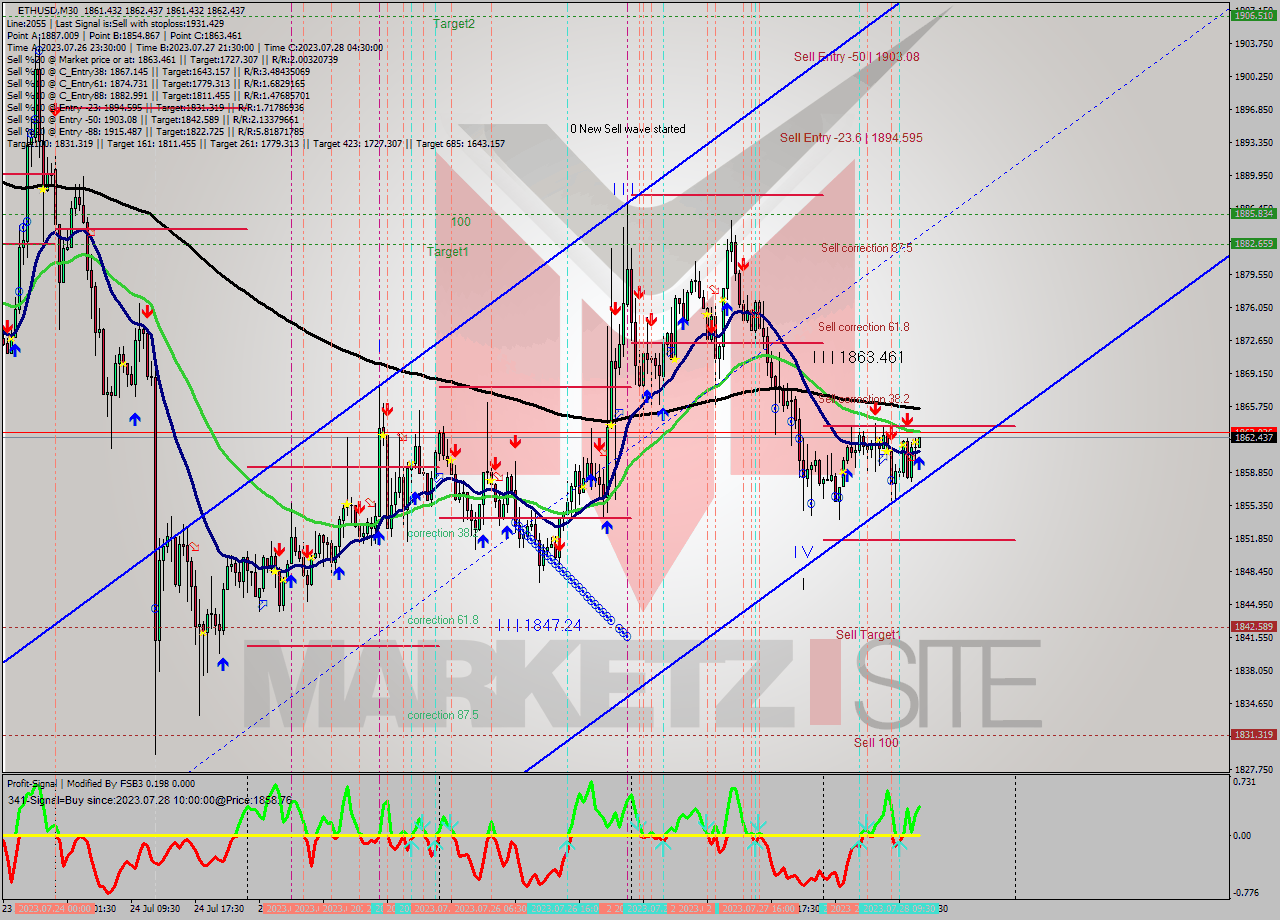Click the ETHUSD,M30 chart title
Viewport: 1280px width, 920px height.
click(50, 10)
